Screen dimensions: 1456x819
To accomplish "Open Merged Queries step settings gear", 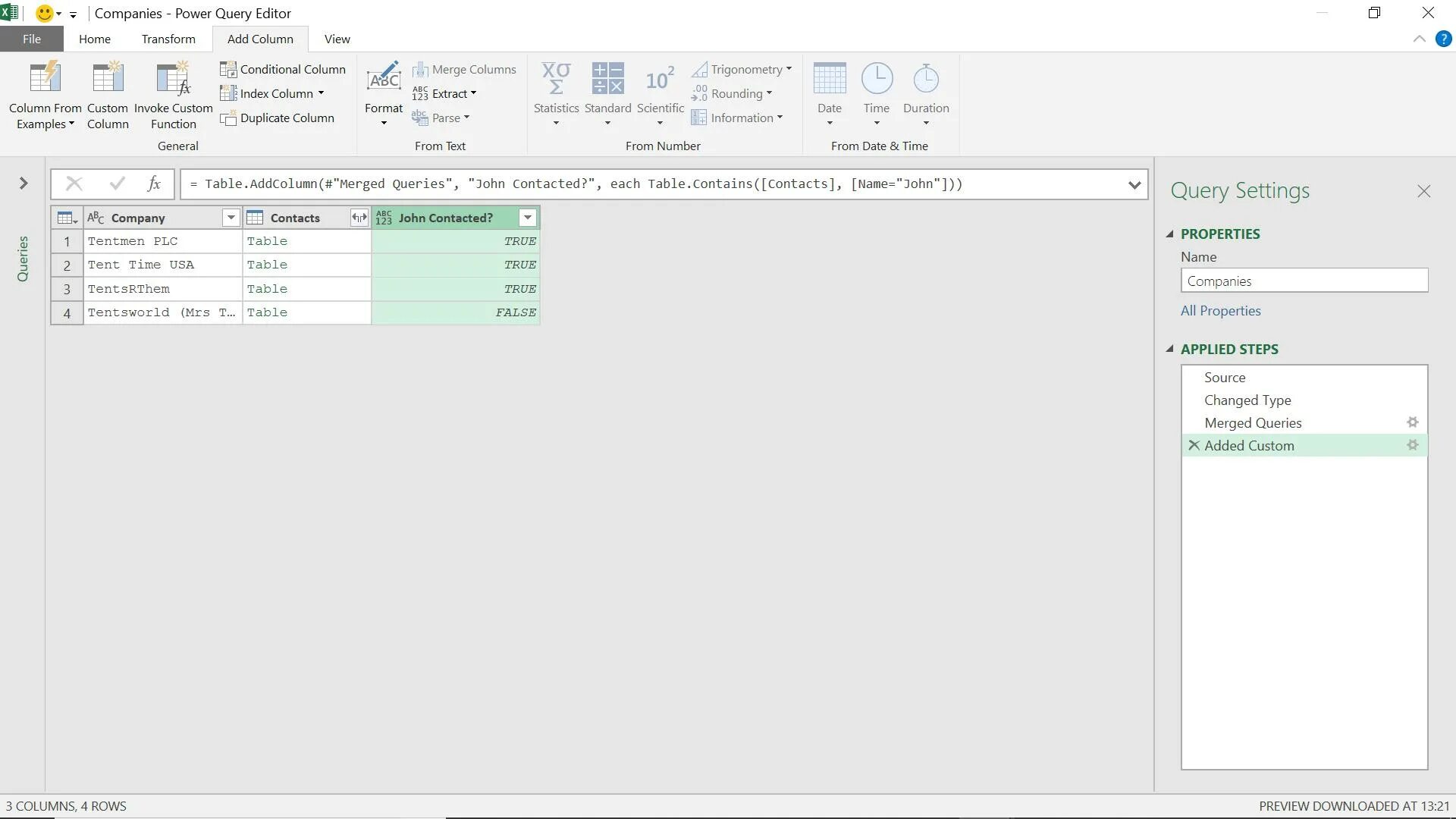I will pyautogui.click(x=1412, y=422).
